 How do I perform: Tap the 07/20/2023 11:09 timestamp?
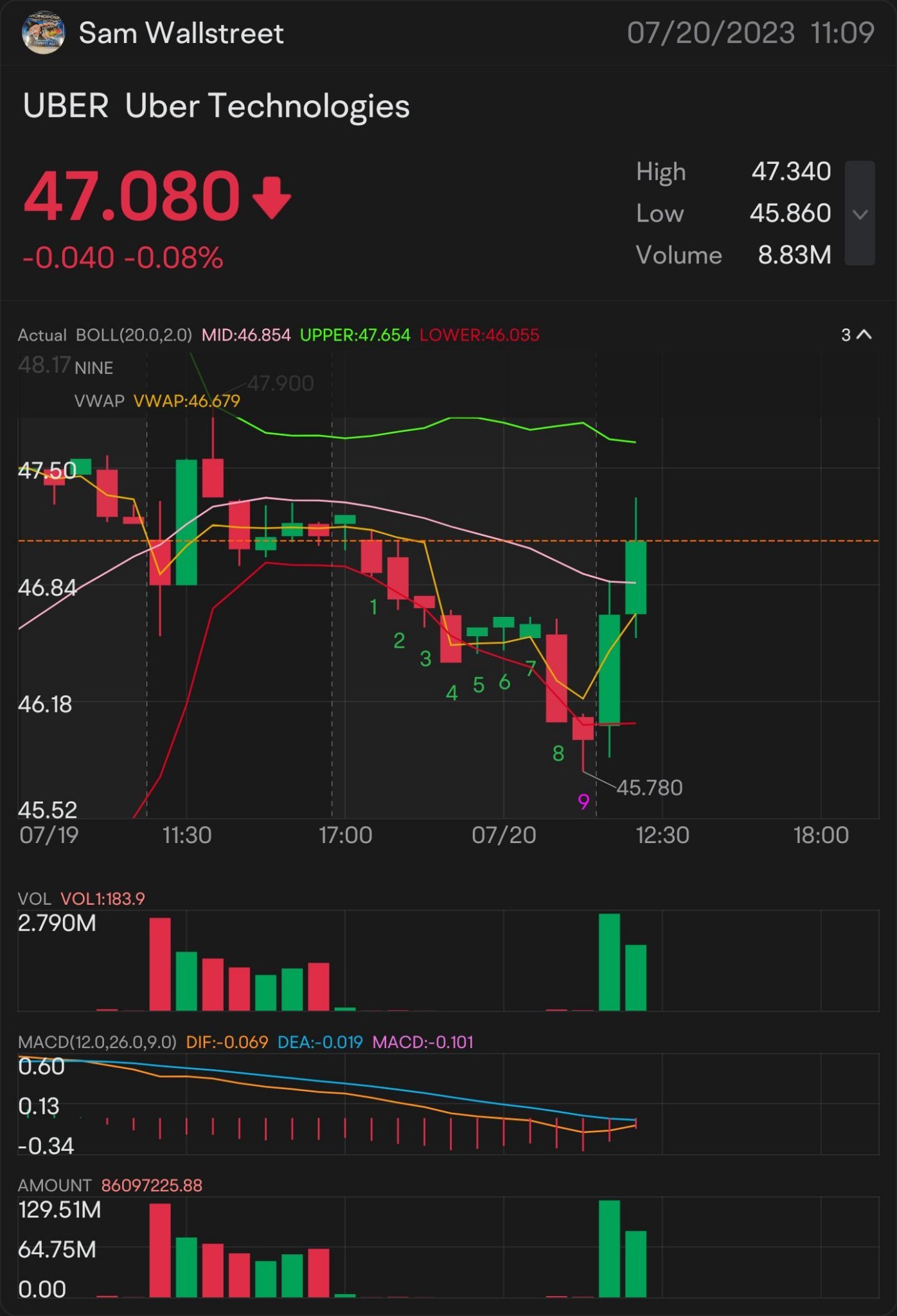click(x=750, y=33)
